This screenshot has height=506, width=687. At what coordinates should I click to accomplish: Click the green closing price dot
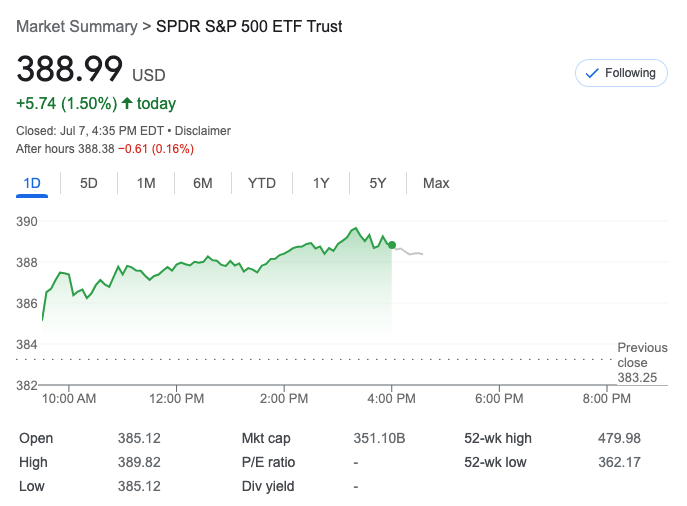click(x=392, y=245)
